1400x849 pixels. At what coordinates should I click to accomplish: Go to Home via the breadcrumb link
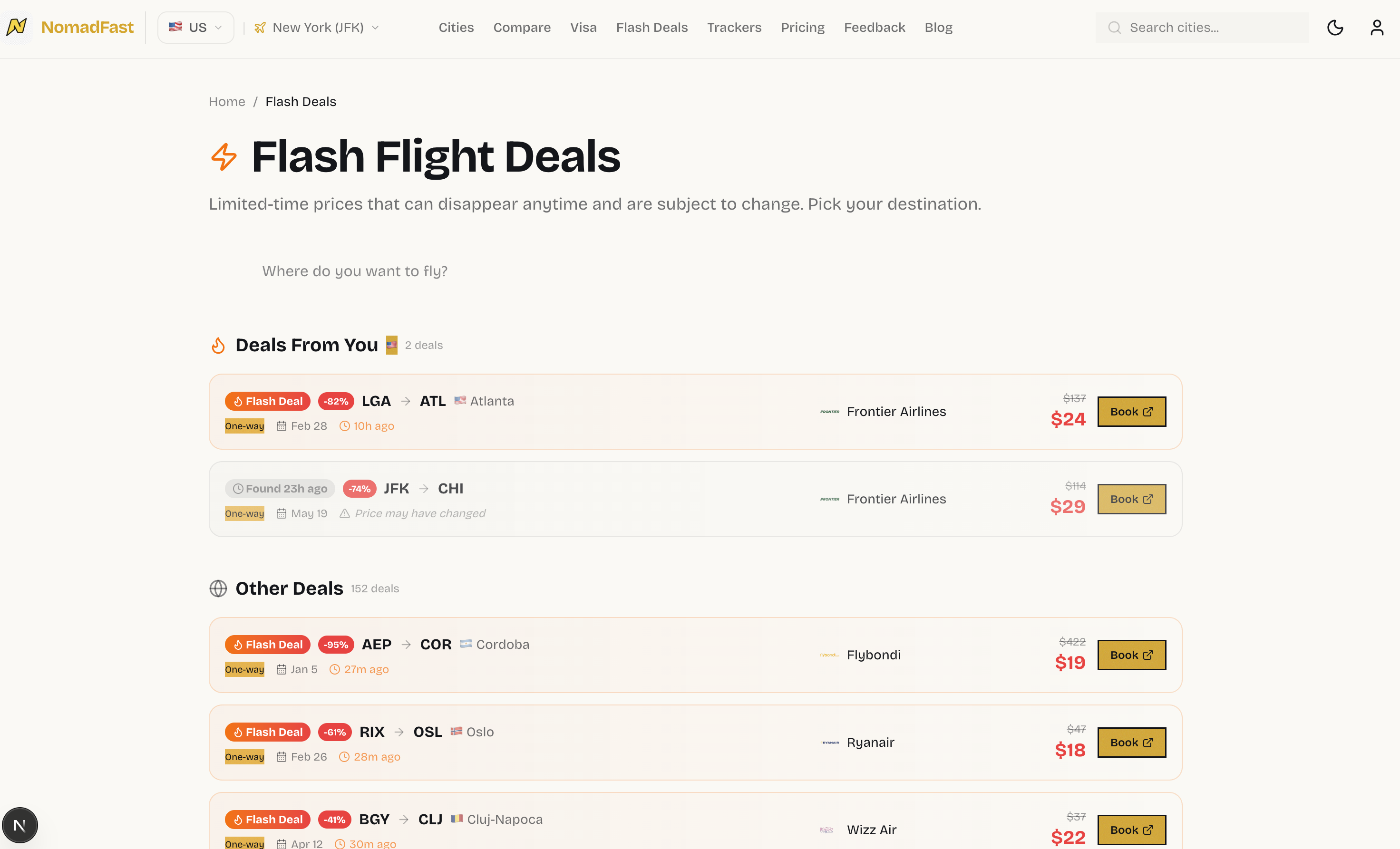tap(227, 102)
